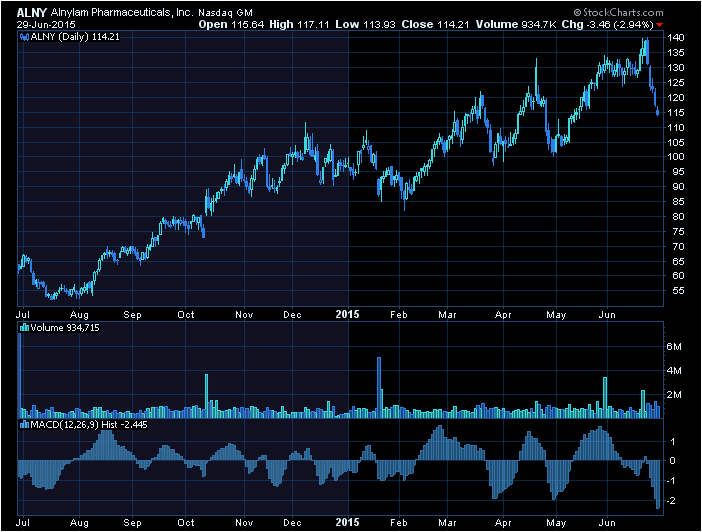Screen dimensions: 702x532
Task: Click the bar icon beside Volume 934,715
Action: coord(25,328)
